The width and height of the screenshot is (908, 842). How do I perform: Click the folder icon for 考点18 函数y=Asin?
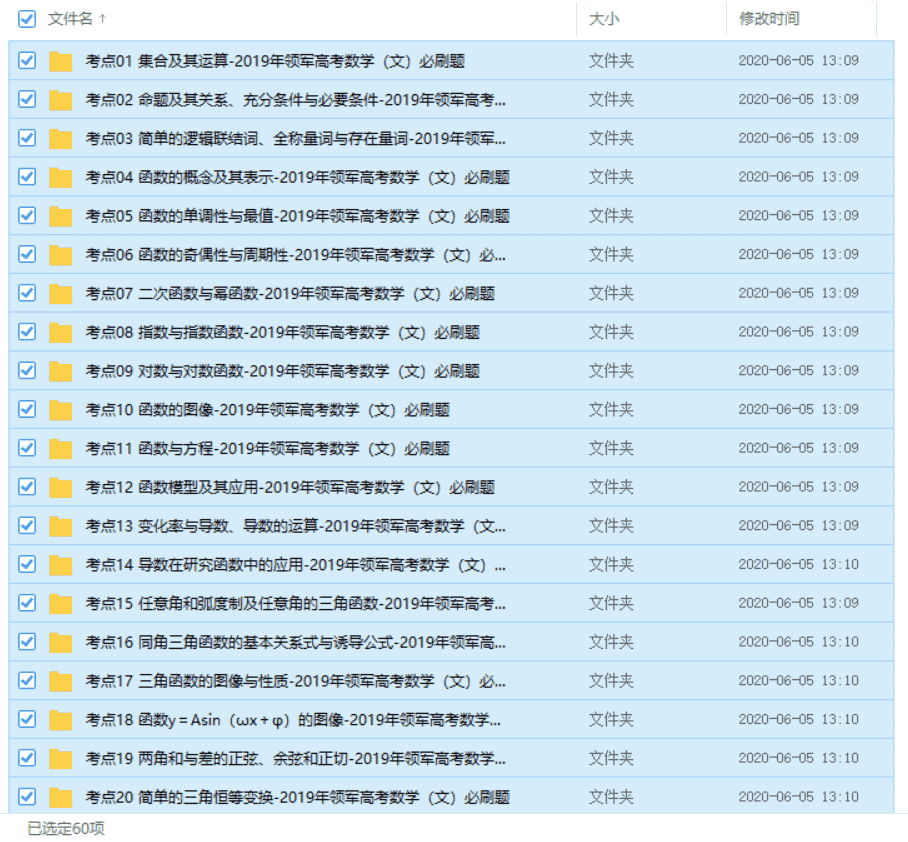click(61, 720)
